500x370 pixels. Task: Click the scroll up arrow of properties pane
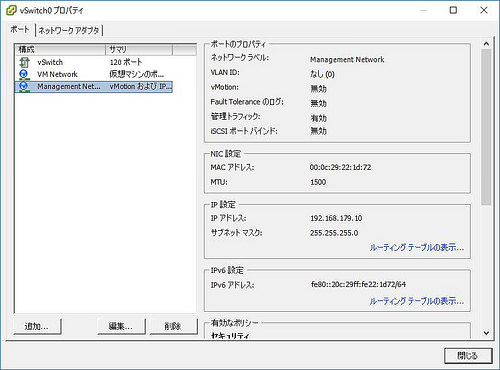pos(486,44)
